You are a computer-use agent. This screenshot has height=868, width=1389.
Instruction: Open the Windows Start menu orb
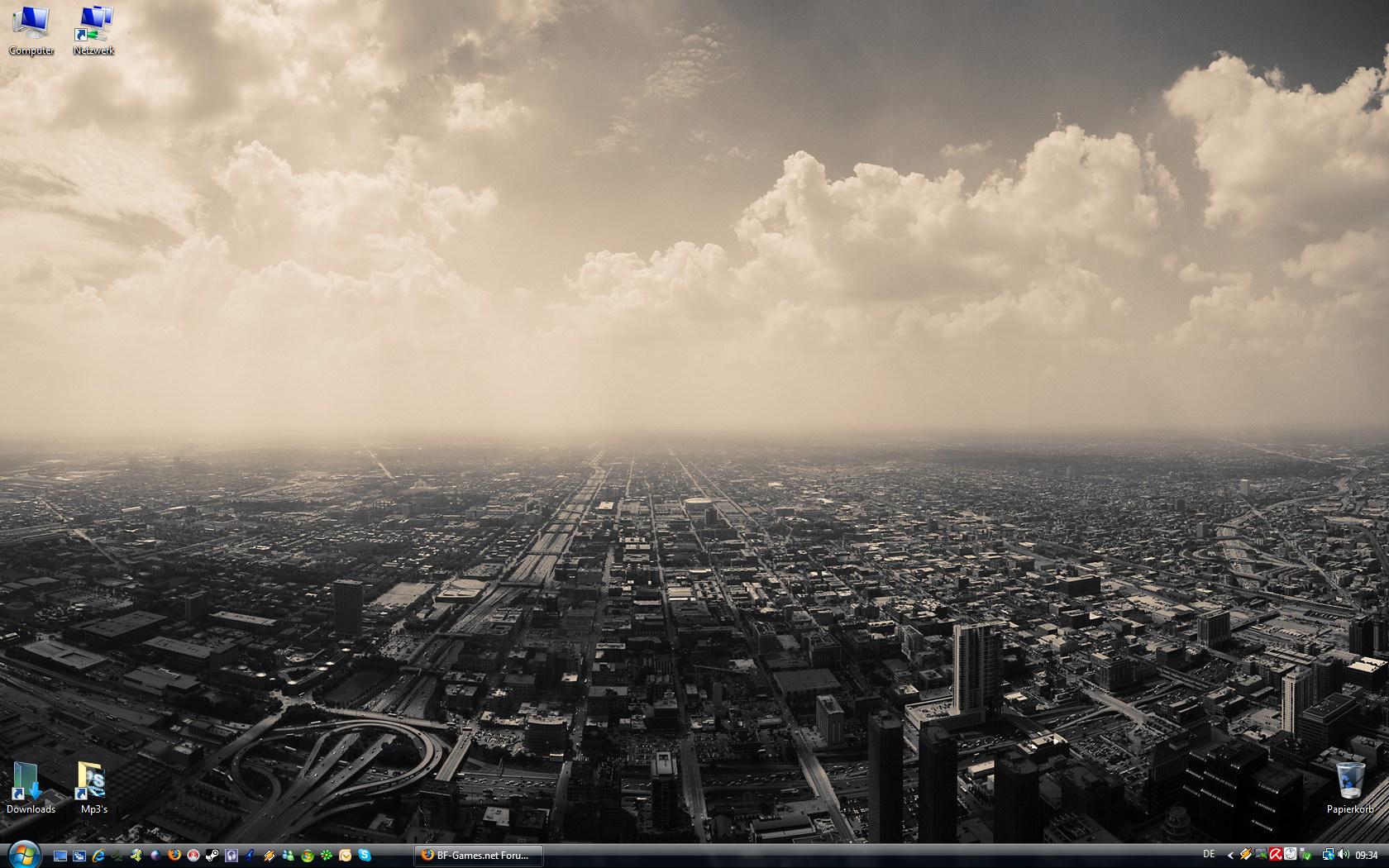point(25,855)
